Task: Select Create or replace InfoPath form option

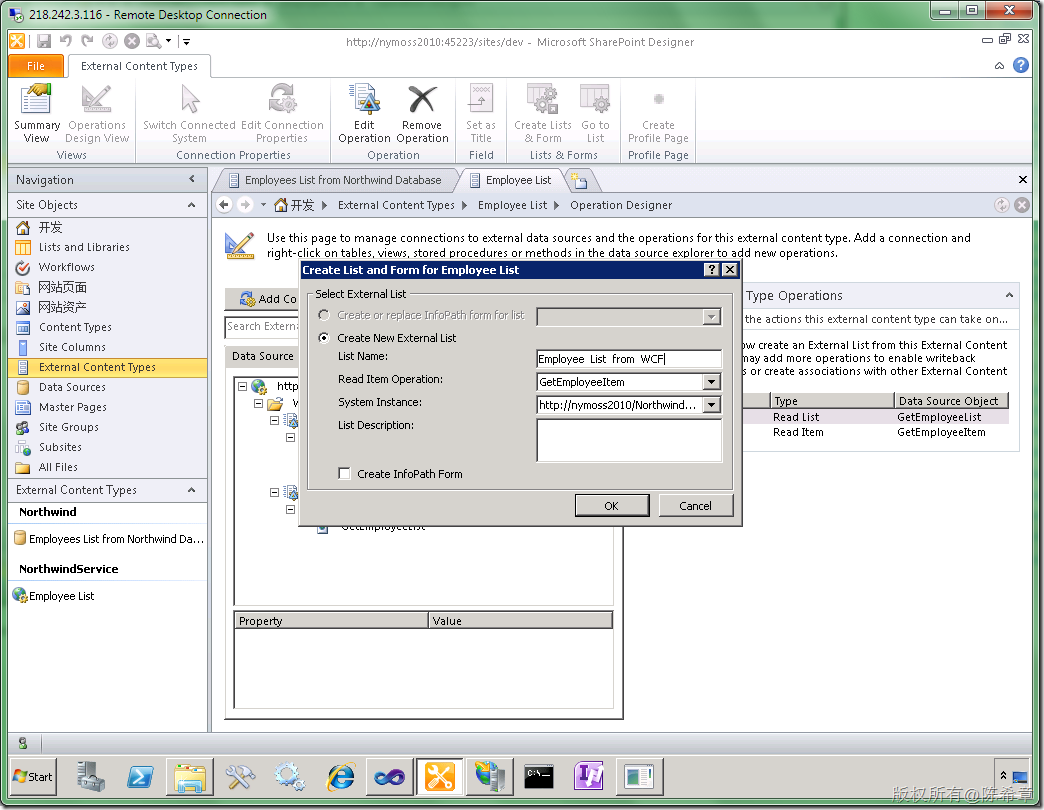Action: [324, 315]
